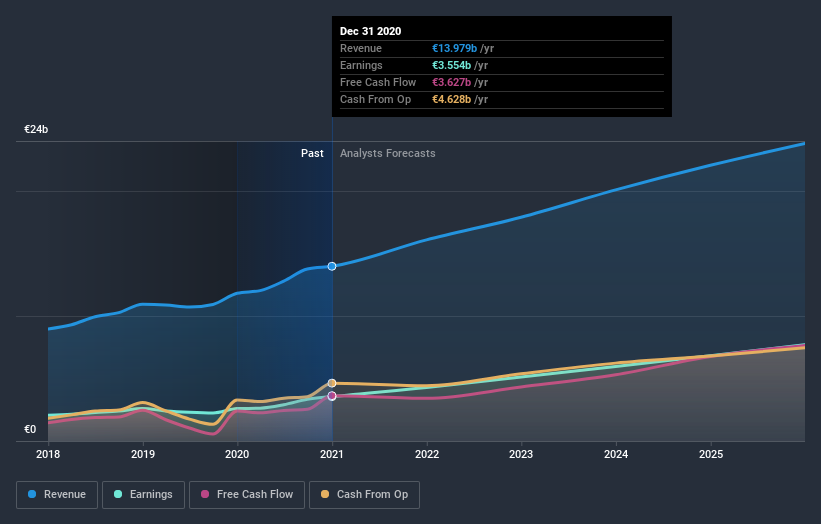The width and height of the screenshot is (821, 524).
Task: Toggle the Cash From Op legend series
Action: point(364,495)
